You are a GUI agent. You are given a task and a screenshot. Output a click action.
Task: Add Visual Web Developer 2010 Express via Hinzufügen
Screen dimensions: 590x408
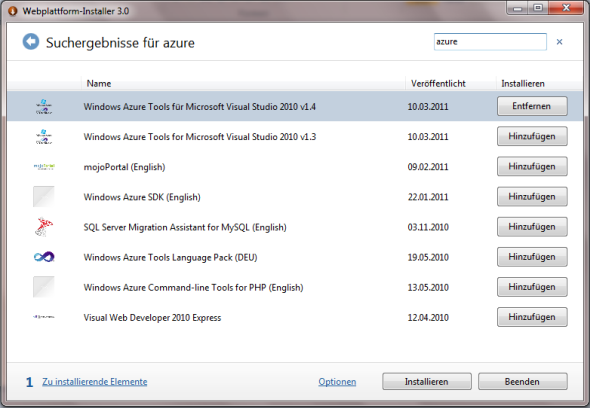(x=532, y=317)
